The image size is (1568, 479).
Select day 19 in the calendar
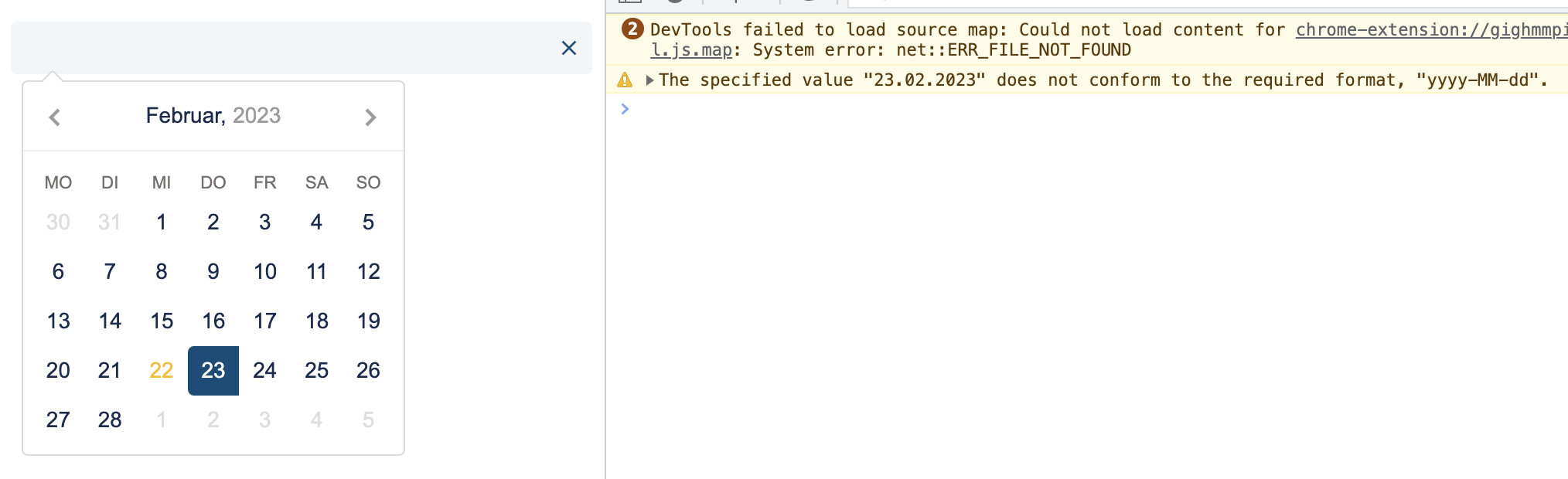369,321
